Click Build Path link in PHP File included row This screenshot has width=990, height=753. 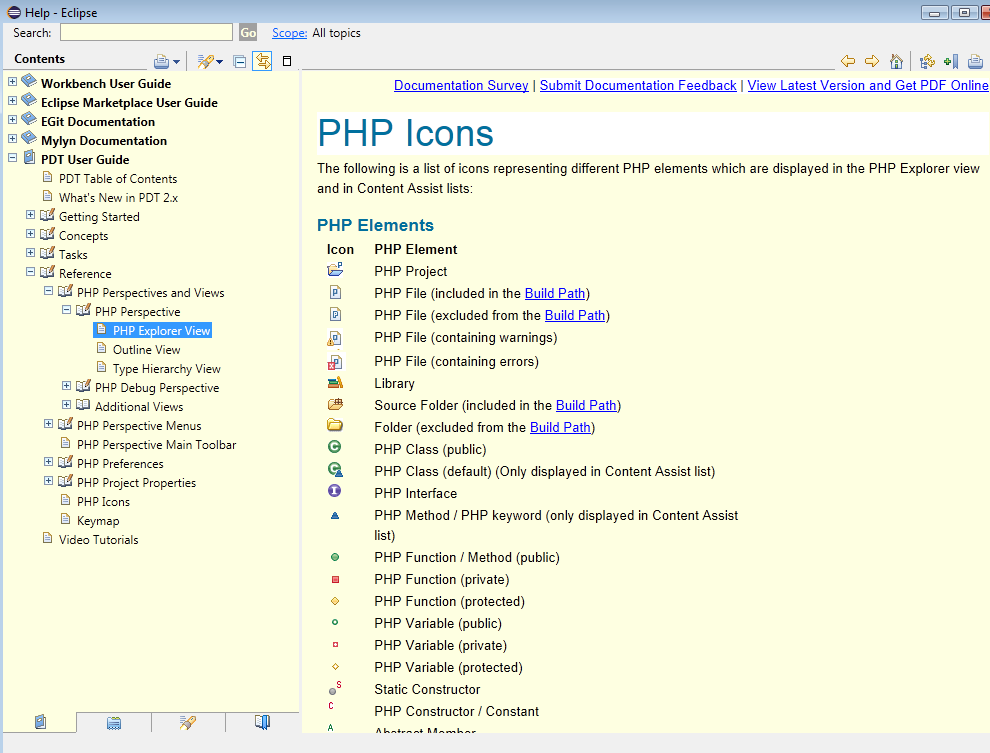(x=555, y=293)
